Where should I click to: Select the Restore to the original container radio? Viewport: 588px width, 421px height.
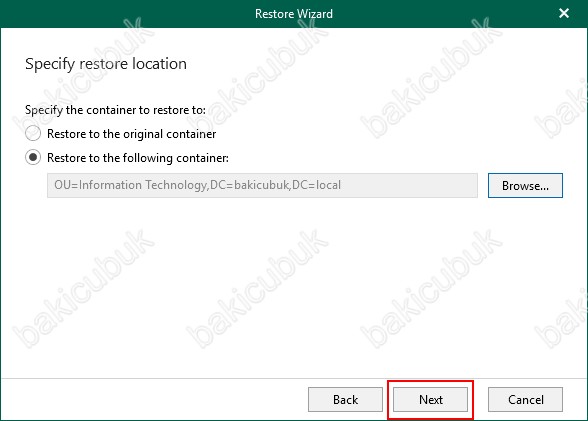click(33, 133)
